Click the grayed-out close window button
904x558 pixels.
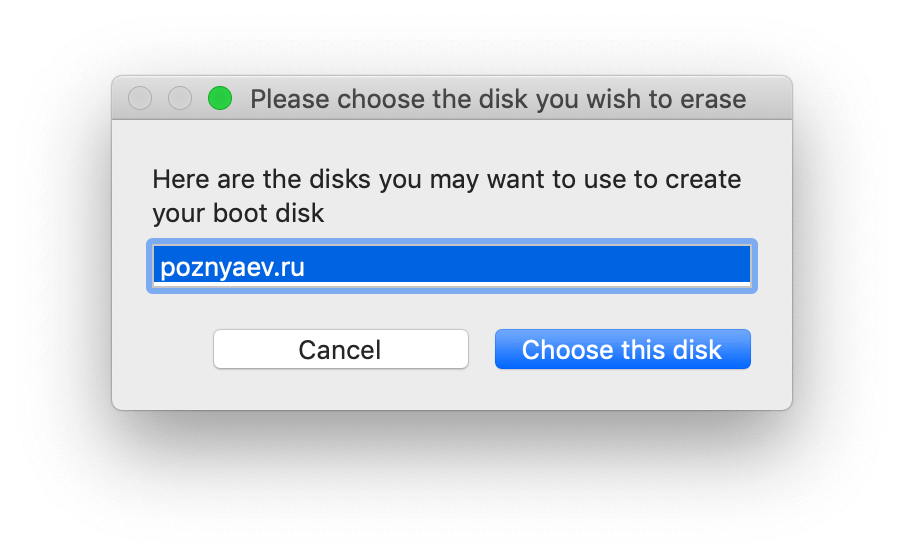click(x=141, y=98)
